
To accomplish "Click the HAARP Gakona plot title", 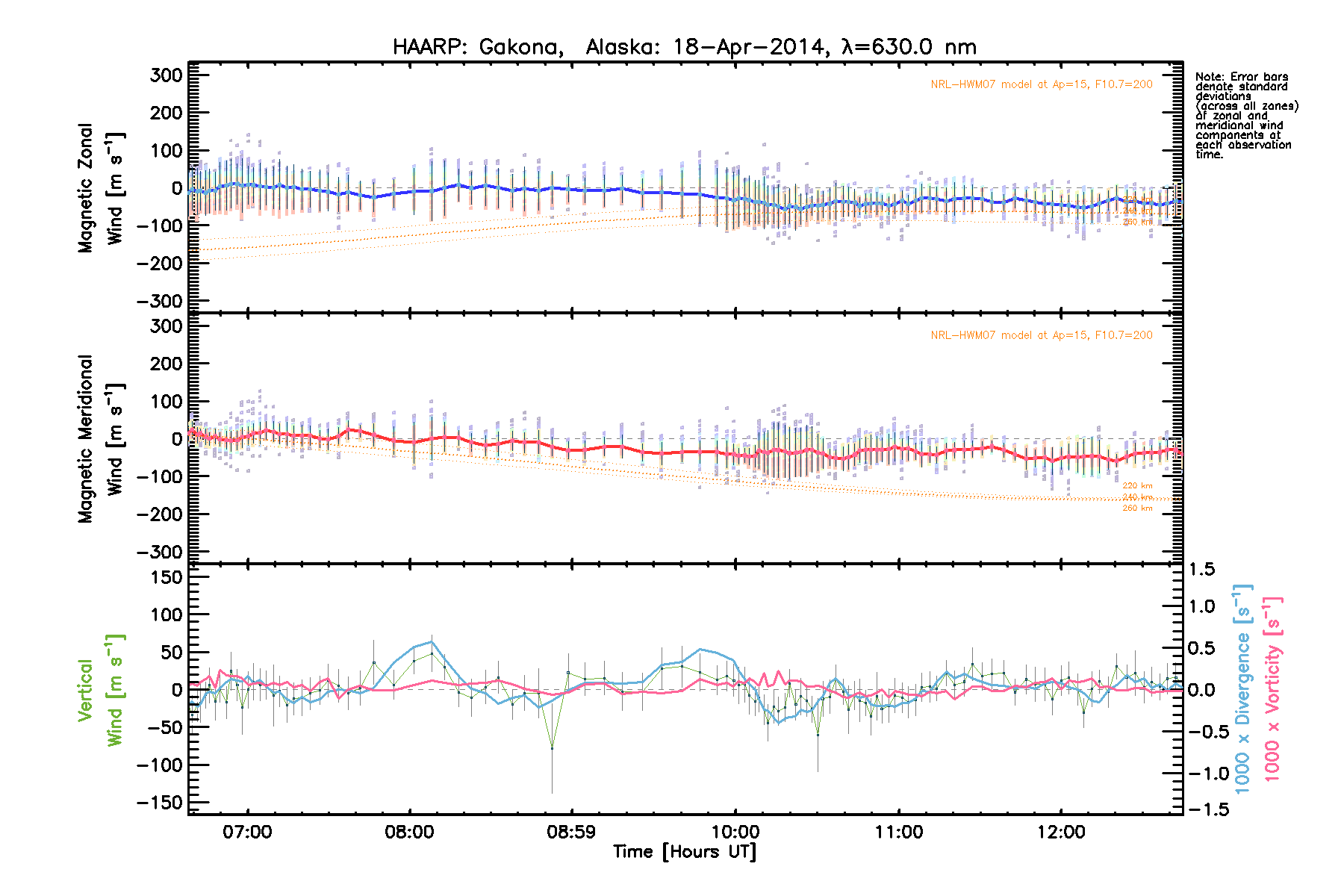I will pyautogui.click(x=684, y=47).
